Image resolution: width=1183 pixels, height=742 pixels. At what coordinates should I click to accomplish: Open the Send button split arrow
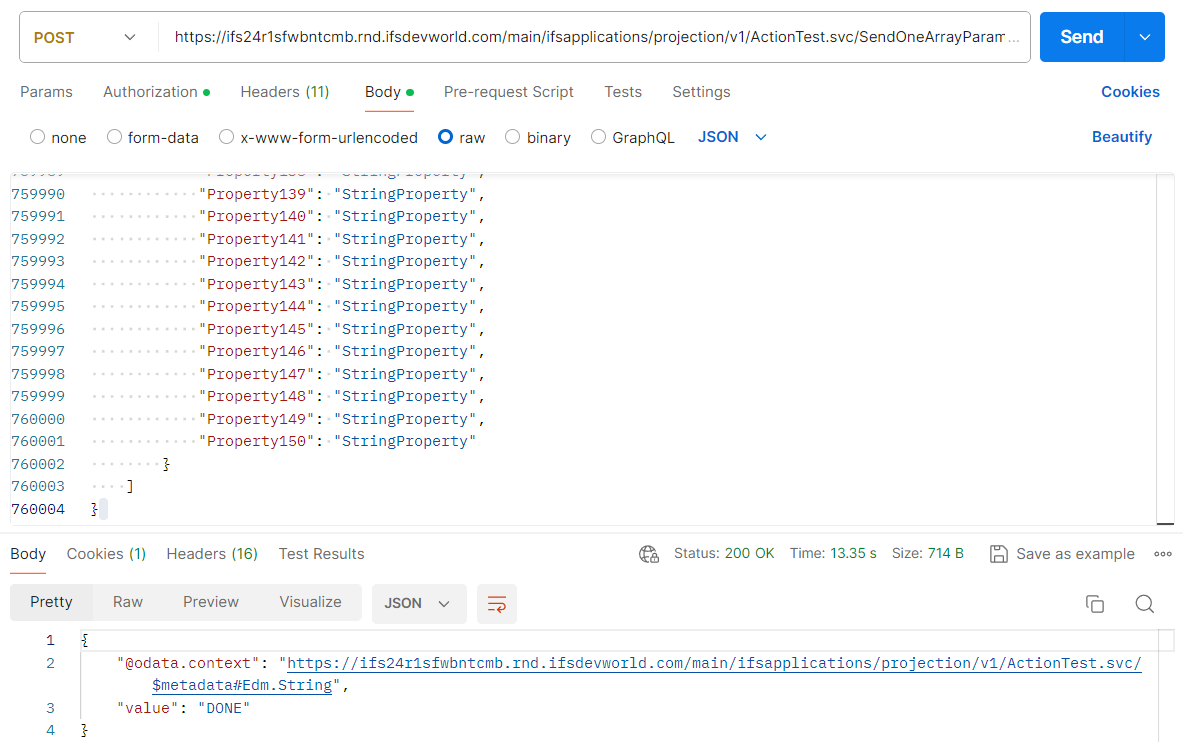pyautogui.click(x=1147, y=36)
